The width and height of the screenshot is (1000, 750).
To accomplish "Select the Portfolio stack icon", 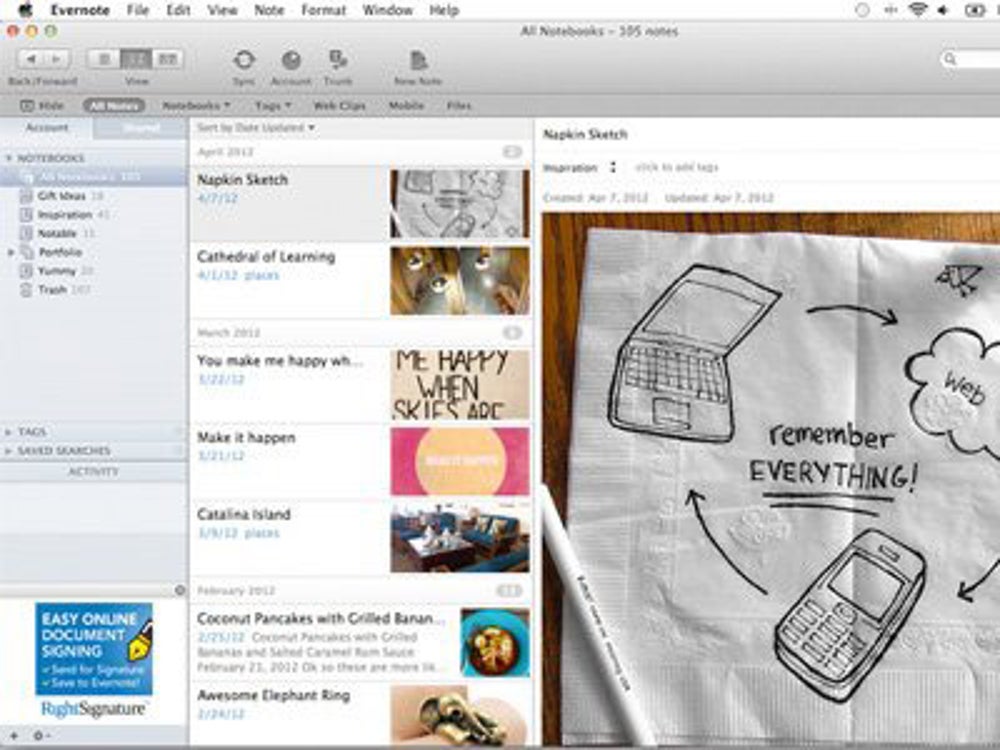I will coord(27,253).
